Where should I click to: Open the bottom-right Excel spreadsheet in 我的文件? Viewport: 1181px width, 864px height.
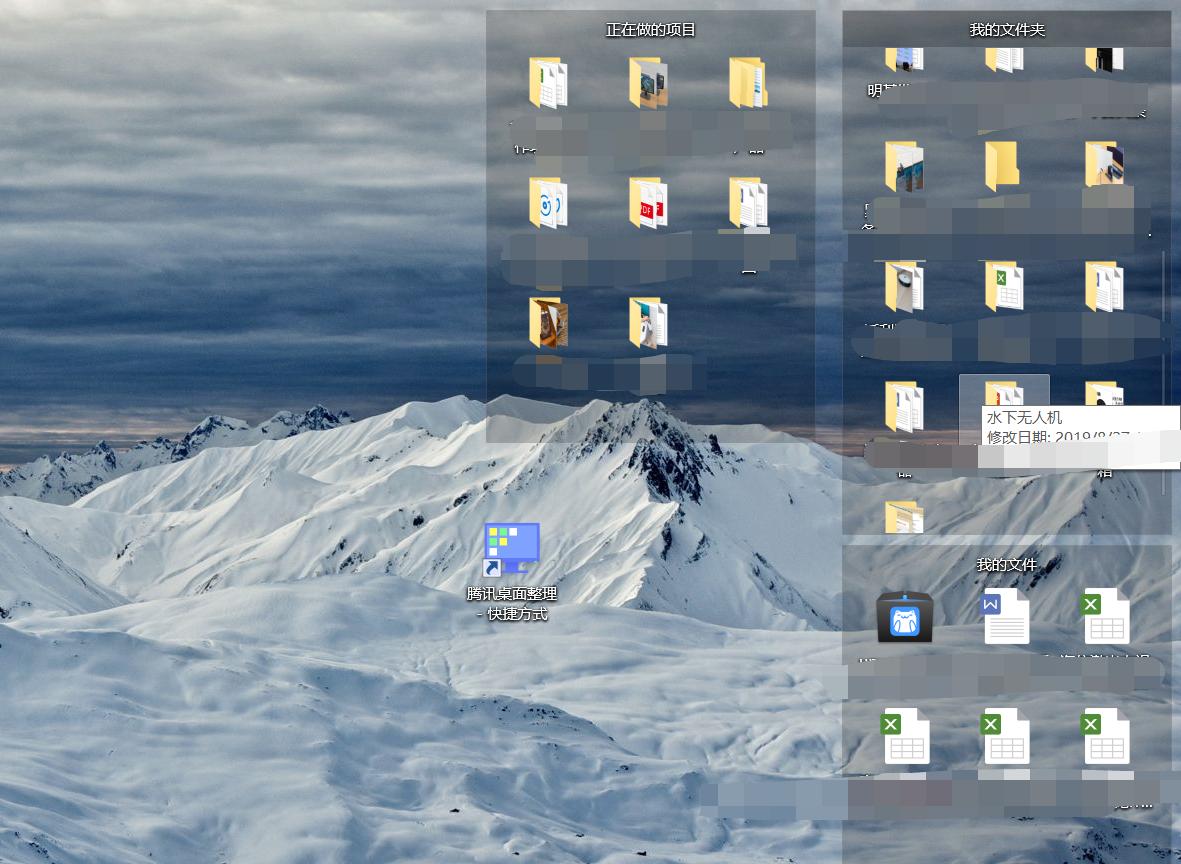1106,736
